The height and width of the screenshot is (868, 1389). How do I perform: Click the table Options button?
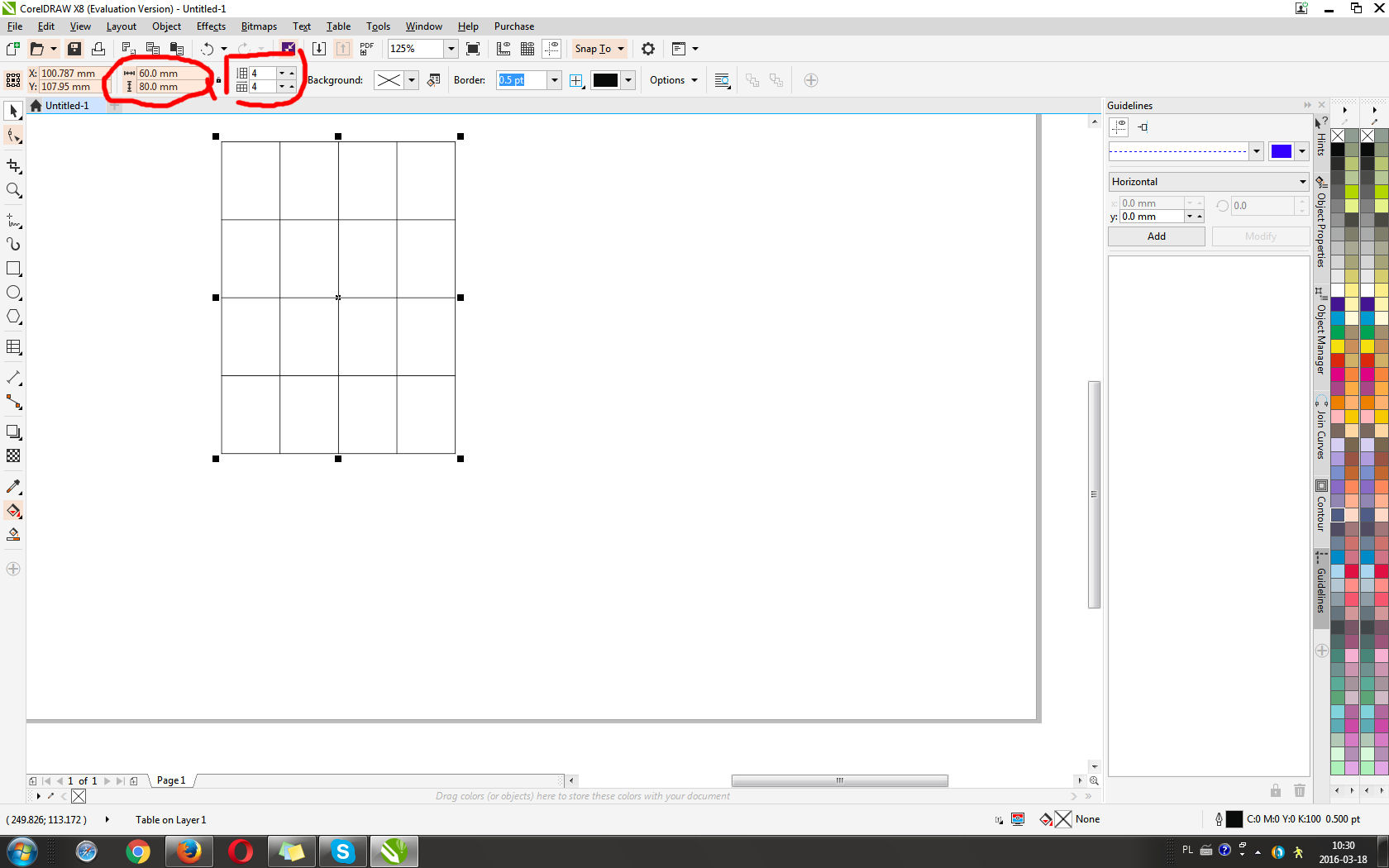[x=673, y=80]
